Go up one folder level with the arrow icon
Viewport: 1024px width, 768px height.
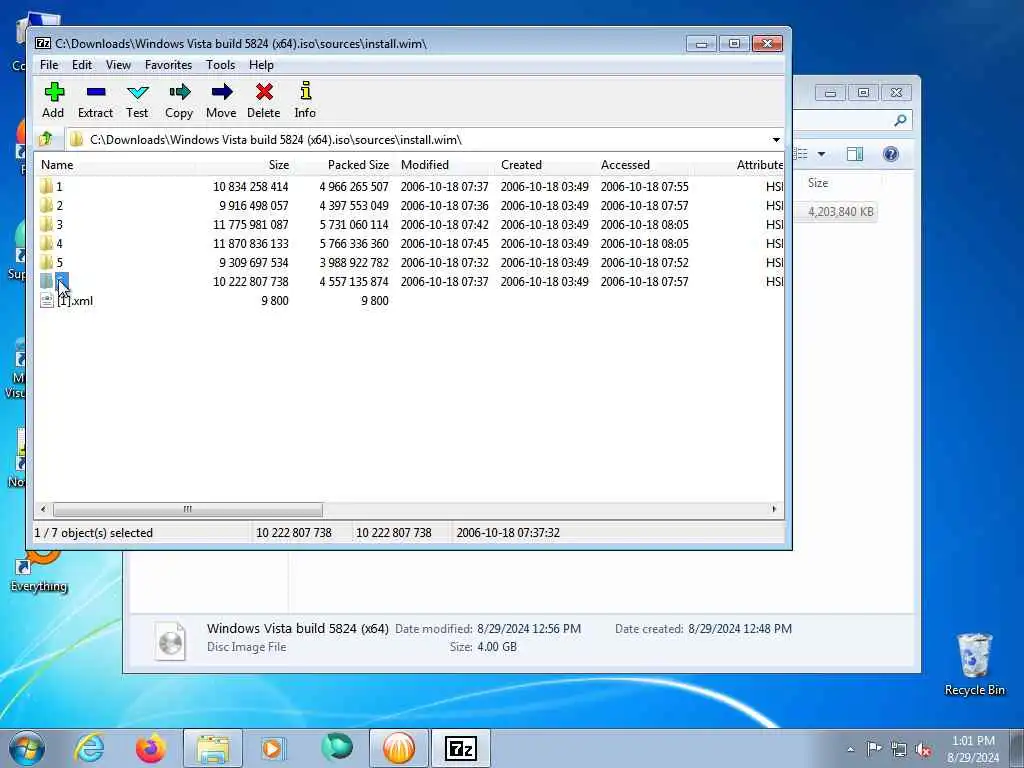tap(46, 139)
